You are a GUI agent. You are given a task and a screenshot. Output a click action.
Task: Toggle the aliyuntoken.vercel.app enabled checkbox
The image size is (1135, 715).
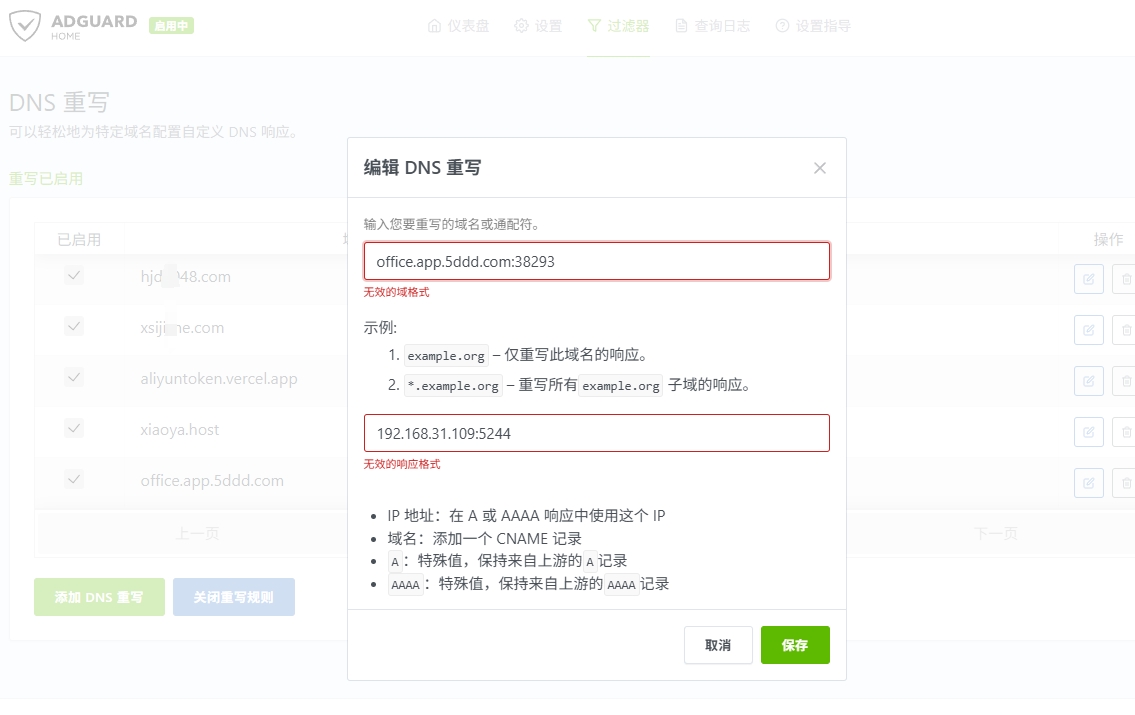73,377
